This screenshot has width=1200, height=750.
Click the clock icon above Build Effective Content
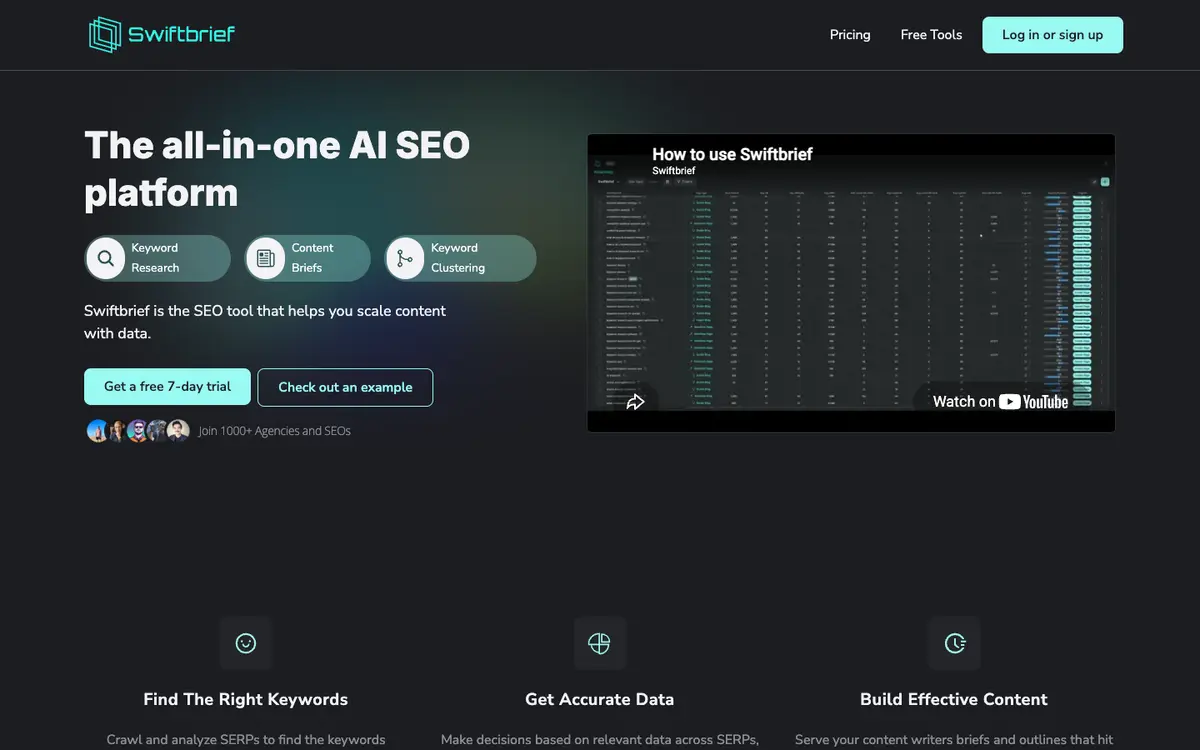pos(954,643)
